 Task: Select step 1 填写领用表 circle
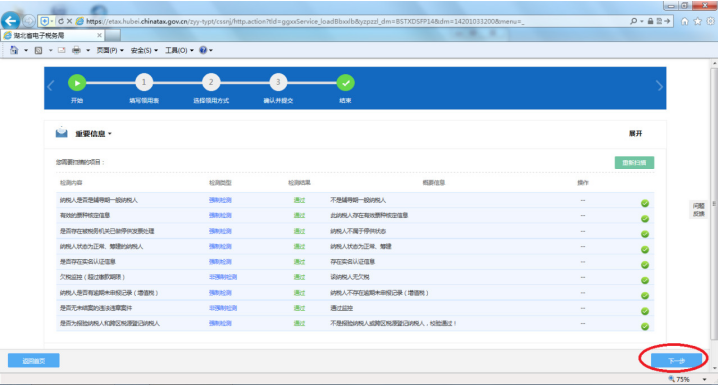point(144,83)
